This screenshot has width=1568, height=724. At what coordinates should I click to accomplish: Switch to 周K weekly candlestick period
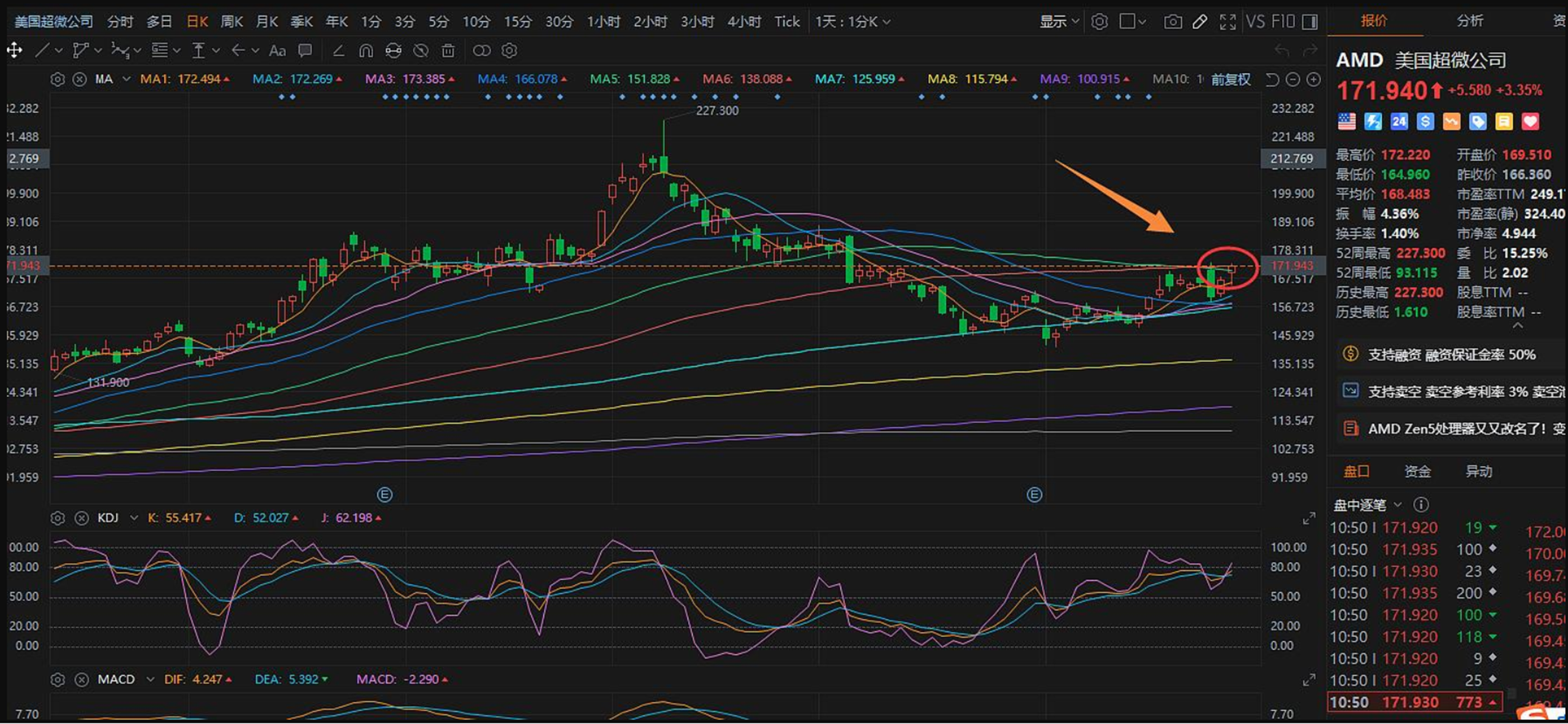coord(232,22)
